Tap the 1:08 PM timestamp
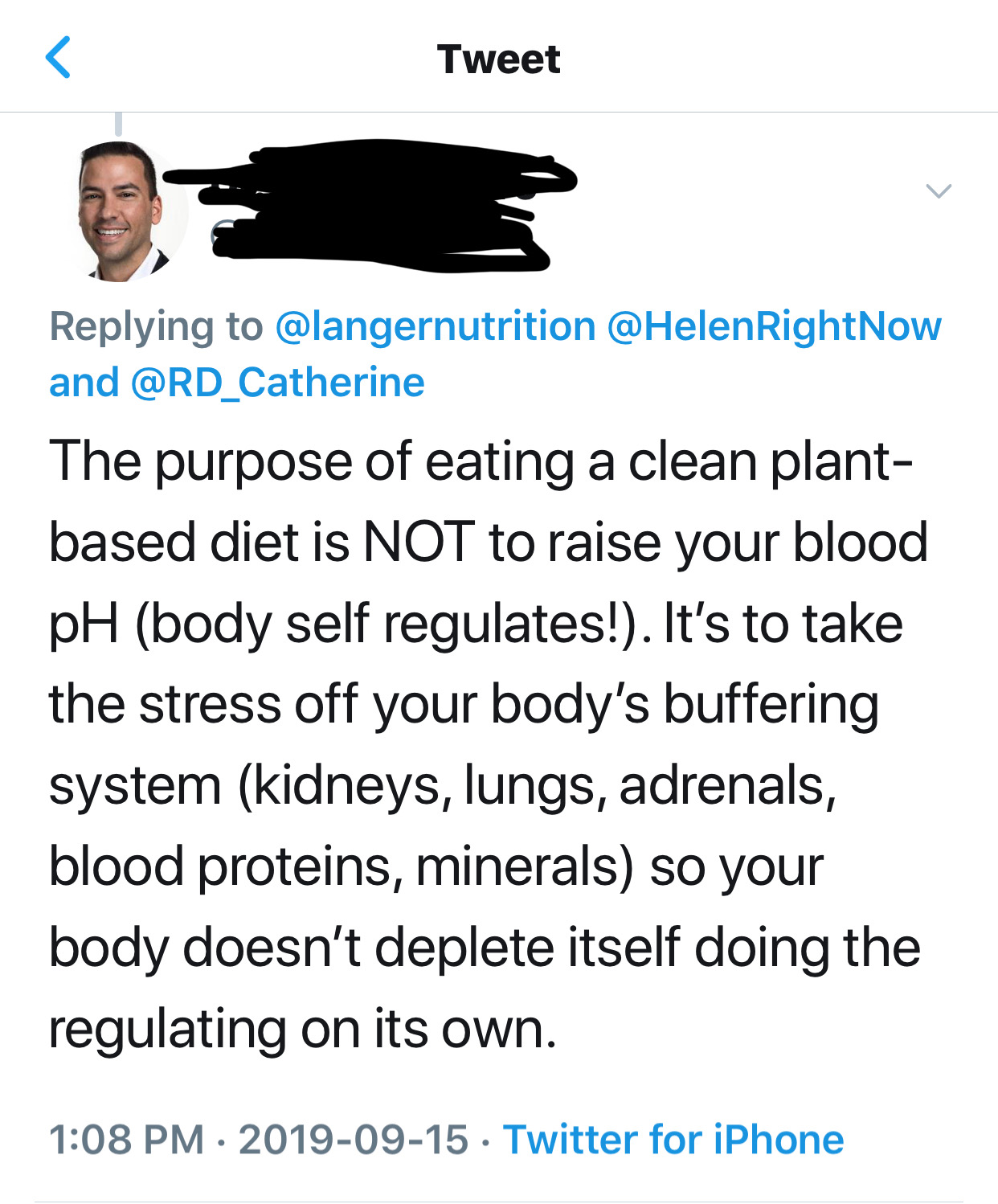998x1204 pixels. point(126,1140)
